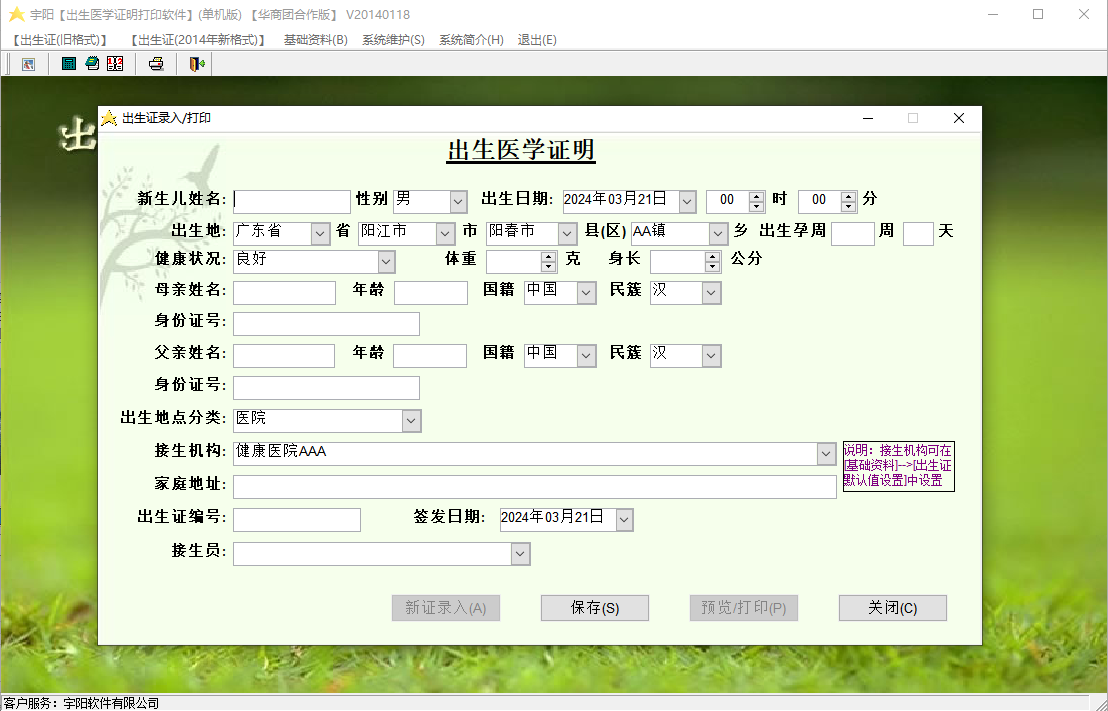This screenshot has height=711, width=1108.
Task: Click the purple 说明 note about 接生机构
Action: (x=898, y=466)
